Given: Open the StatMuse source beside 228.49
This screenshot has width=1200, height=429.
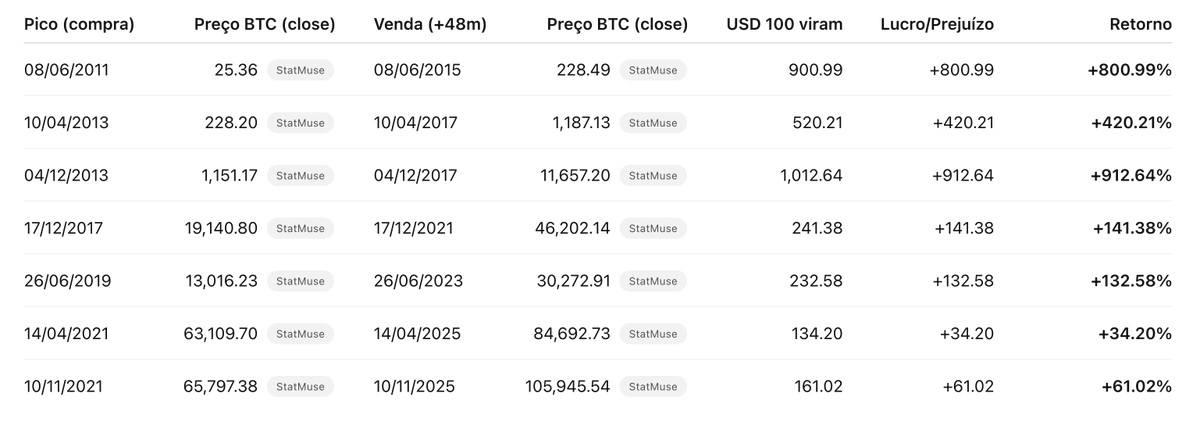Looking at the screenshot, I should 653,70.
